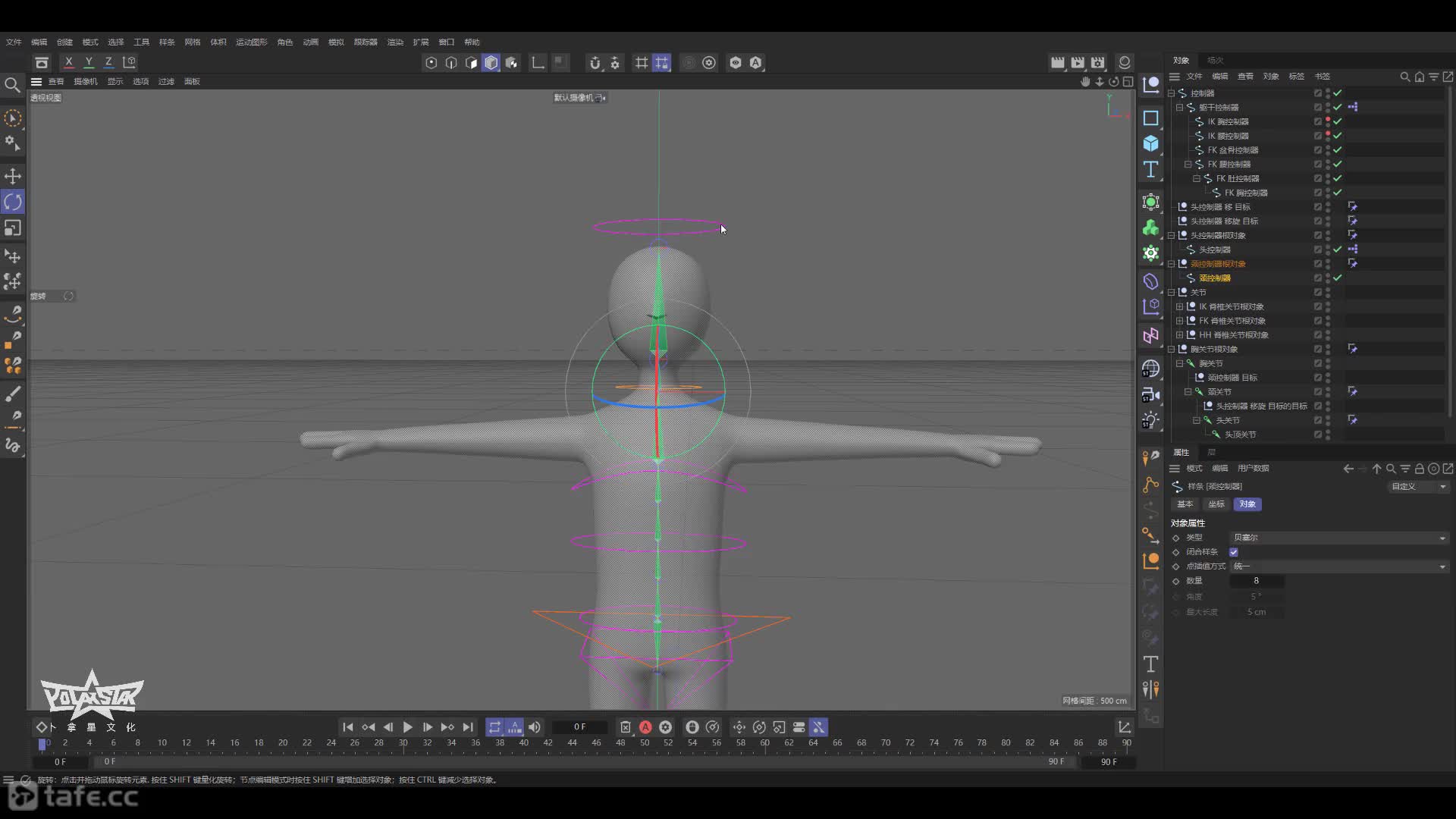
Task: Open the 类型 dropdown showing 贝塞尔
Action: [1339, 538]
